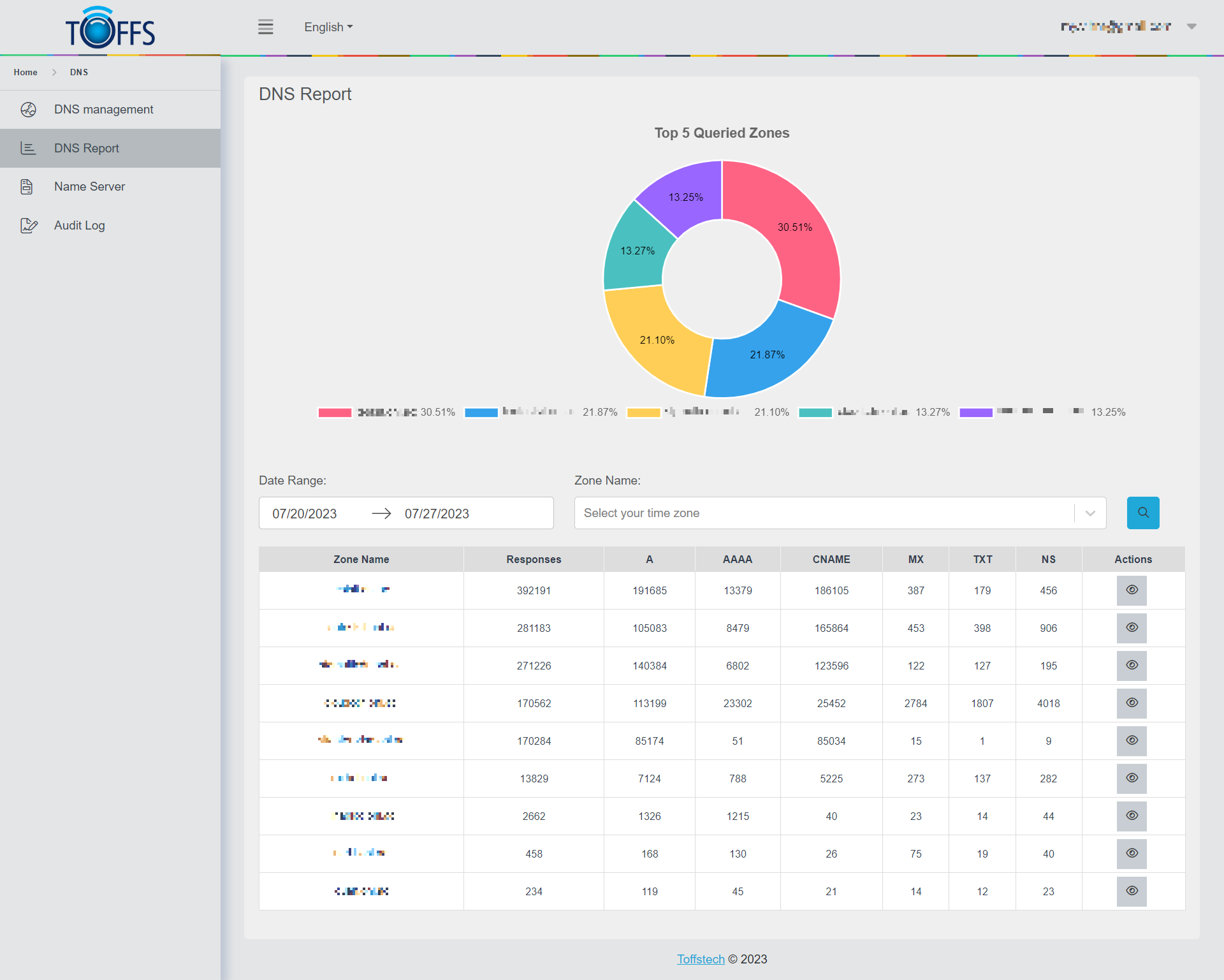
Task: Click the Name Server document icon
Action: (27, 187)
